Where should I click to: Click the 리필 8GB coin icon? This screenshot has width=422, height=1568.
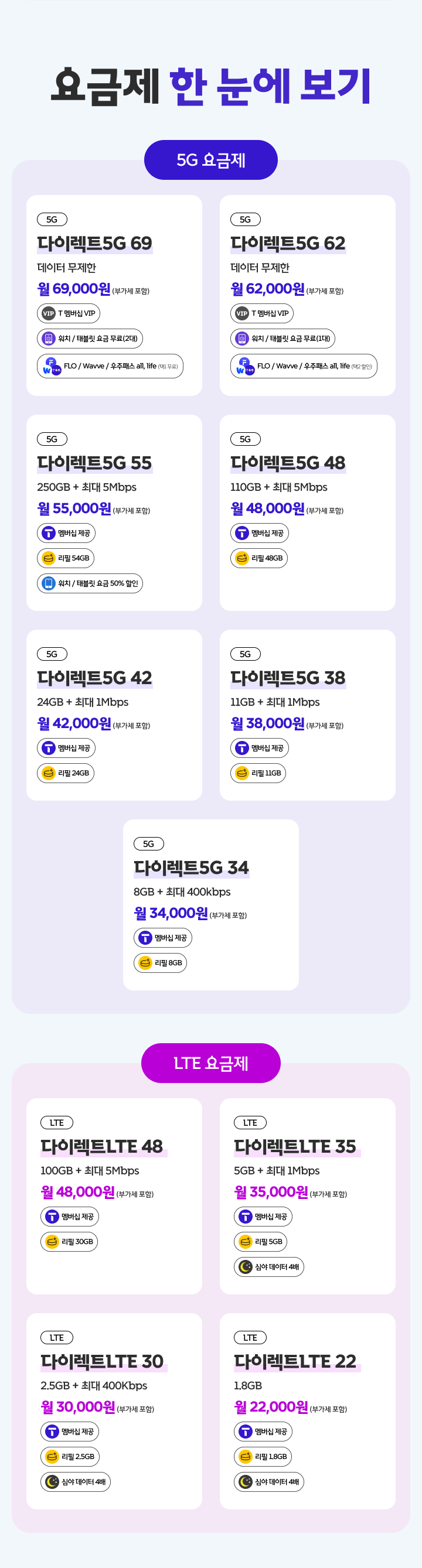(145, 963)
